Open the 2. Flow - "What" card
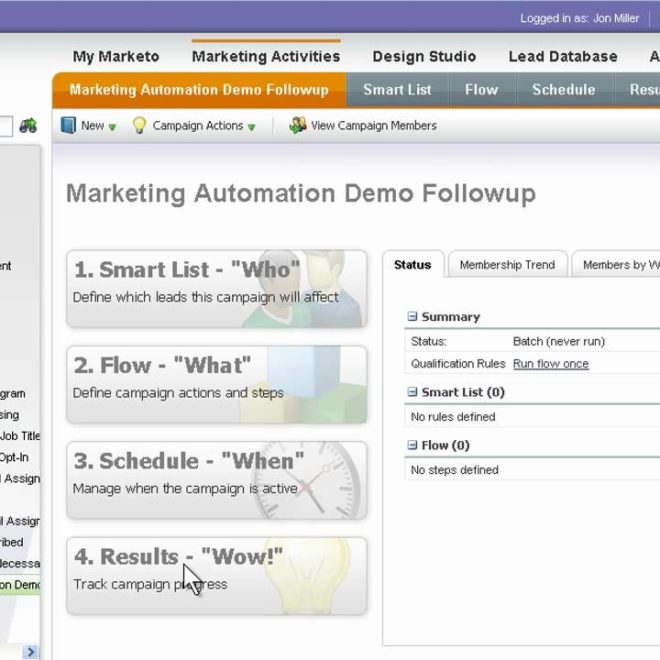This screenshot has height=660, width=660. click(x=217, y=384)
